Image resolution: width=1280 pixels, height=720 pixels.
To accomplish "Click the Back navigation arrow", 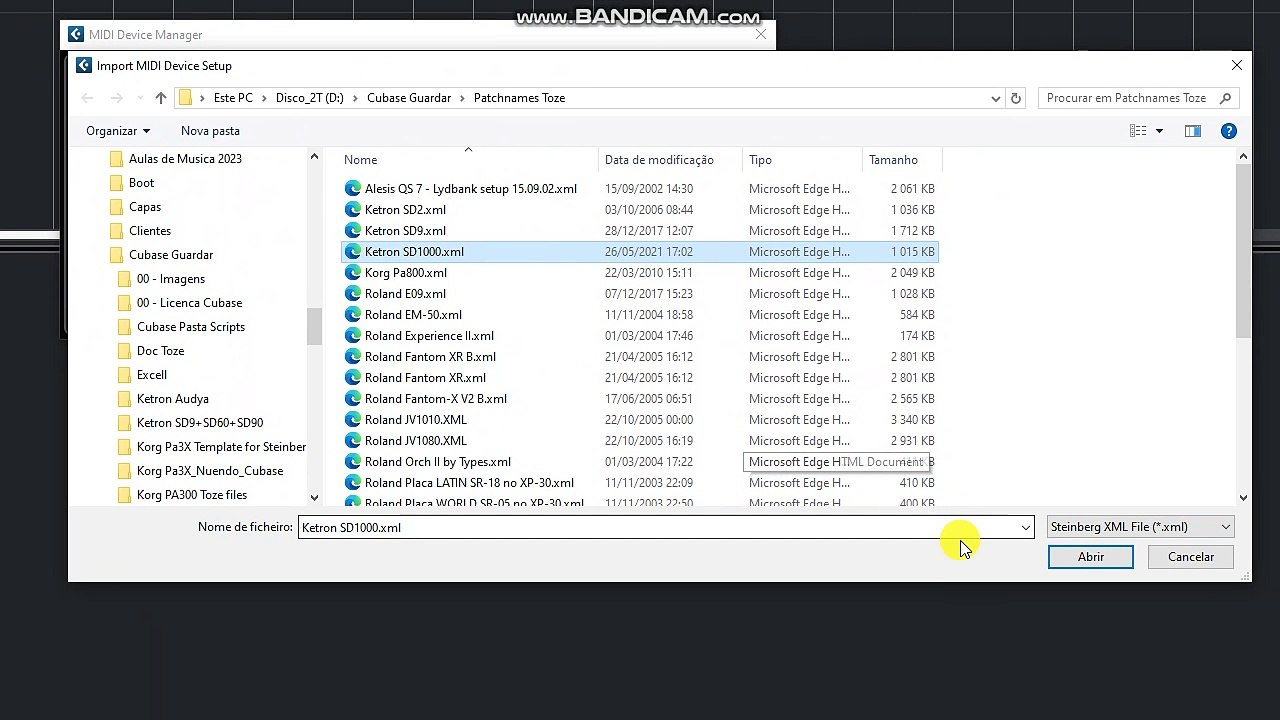I will click(x=87, y=98).
